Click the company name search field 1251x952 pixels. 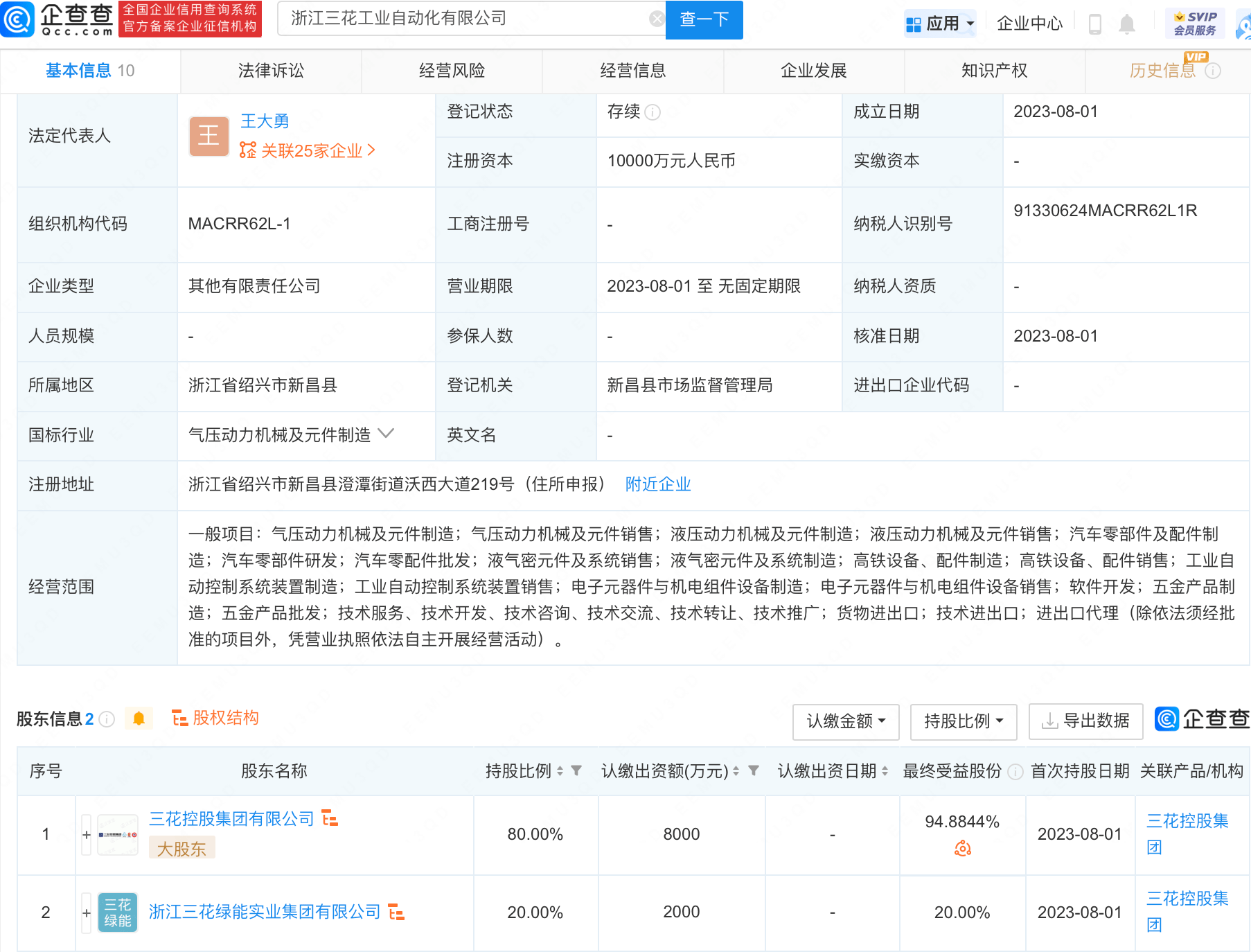pos(464,19)
